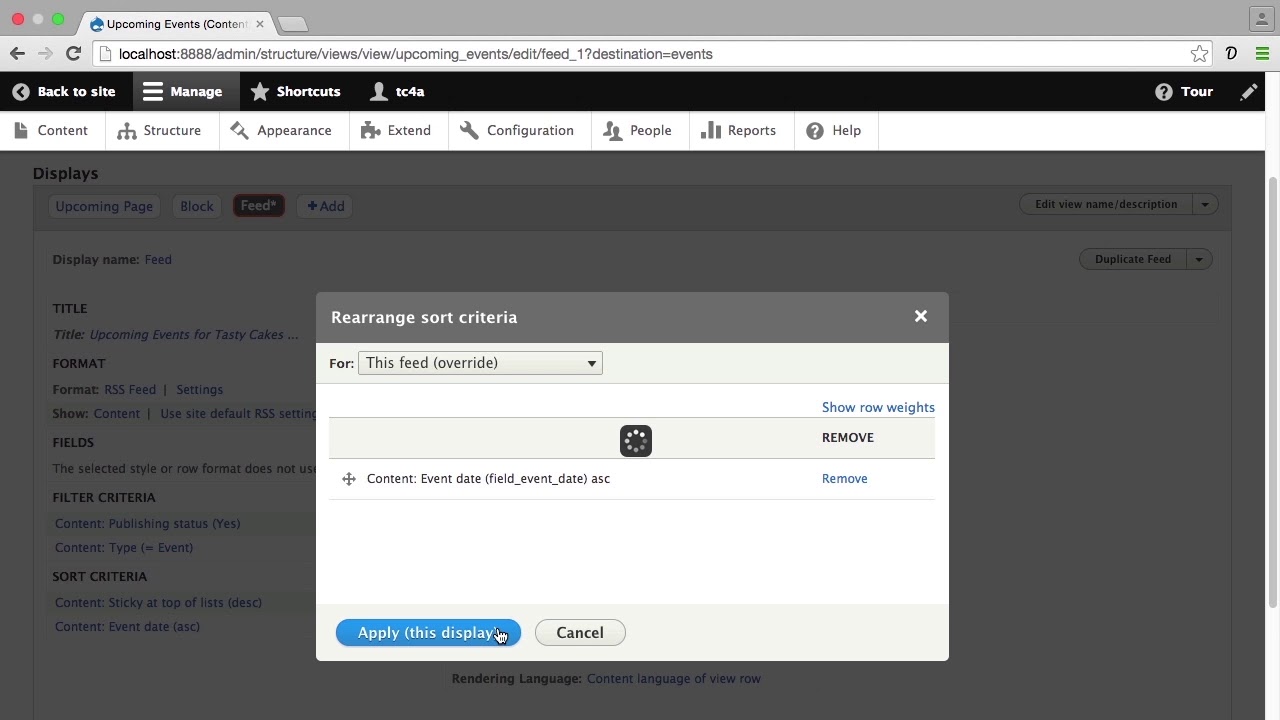Select the Upcoming Events browser tab

point(177,23)
